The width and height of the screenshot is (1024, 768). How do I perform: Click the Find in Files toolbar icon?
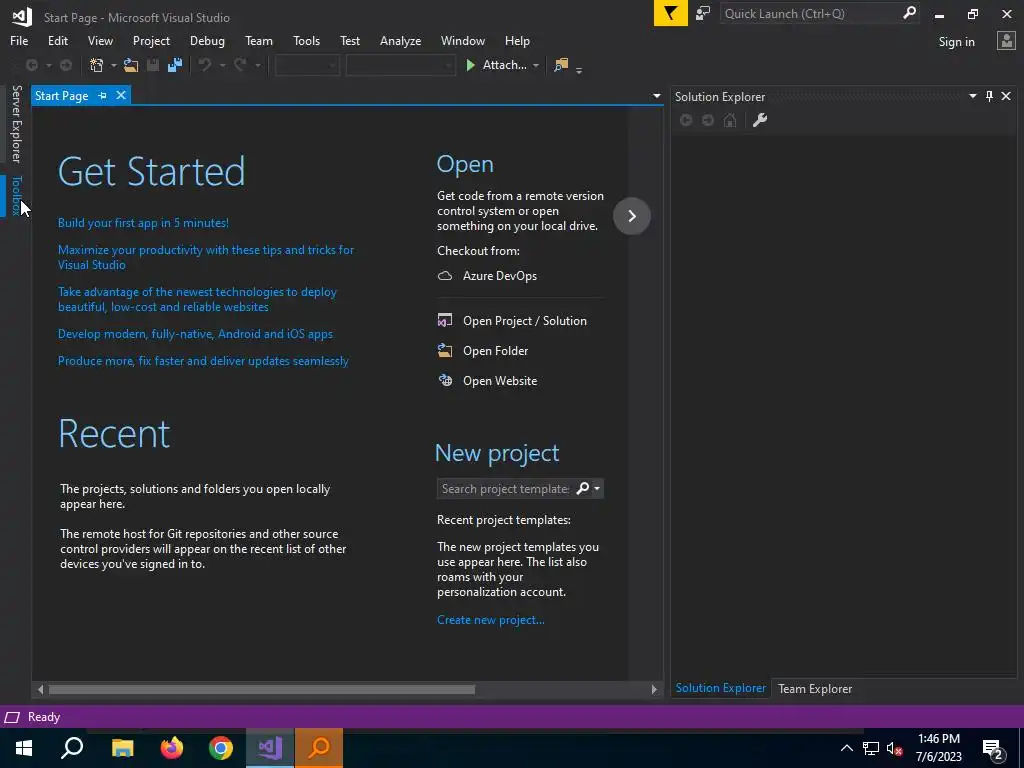(560, 65)
